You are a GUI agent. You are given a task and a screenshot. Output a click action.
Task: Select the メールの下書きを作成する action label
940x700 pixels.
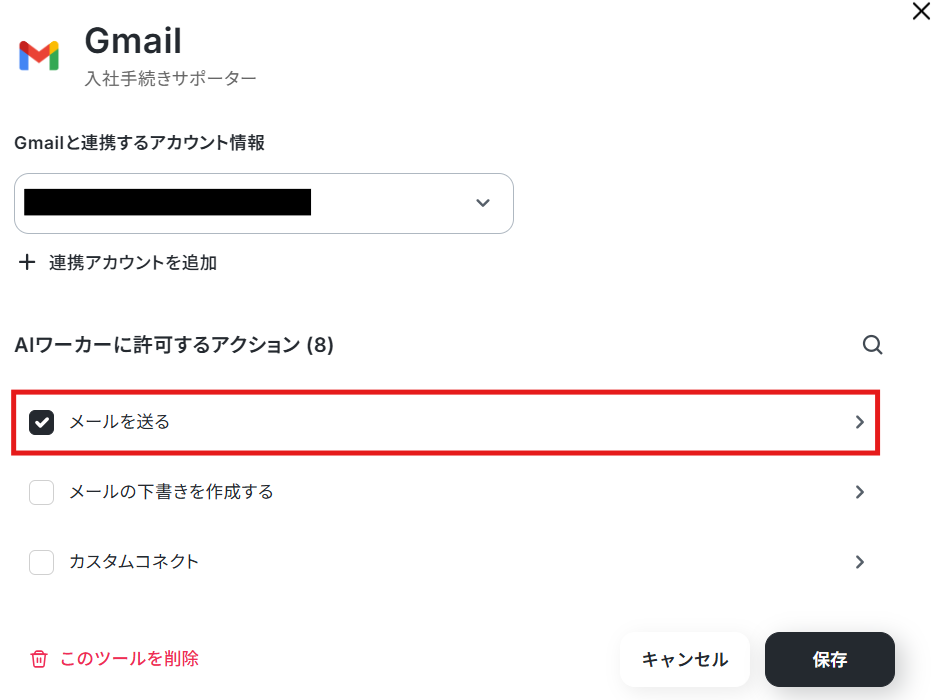click(x=171, y=492)
